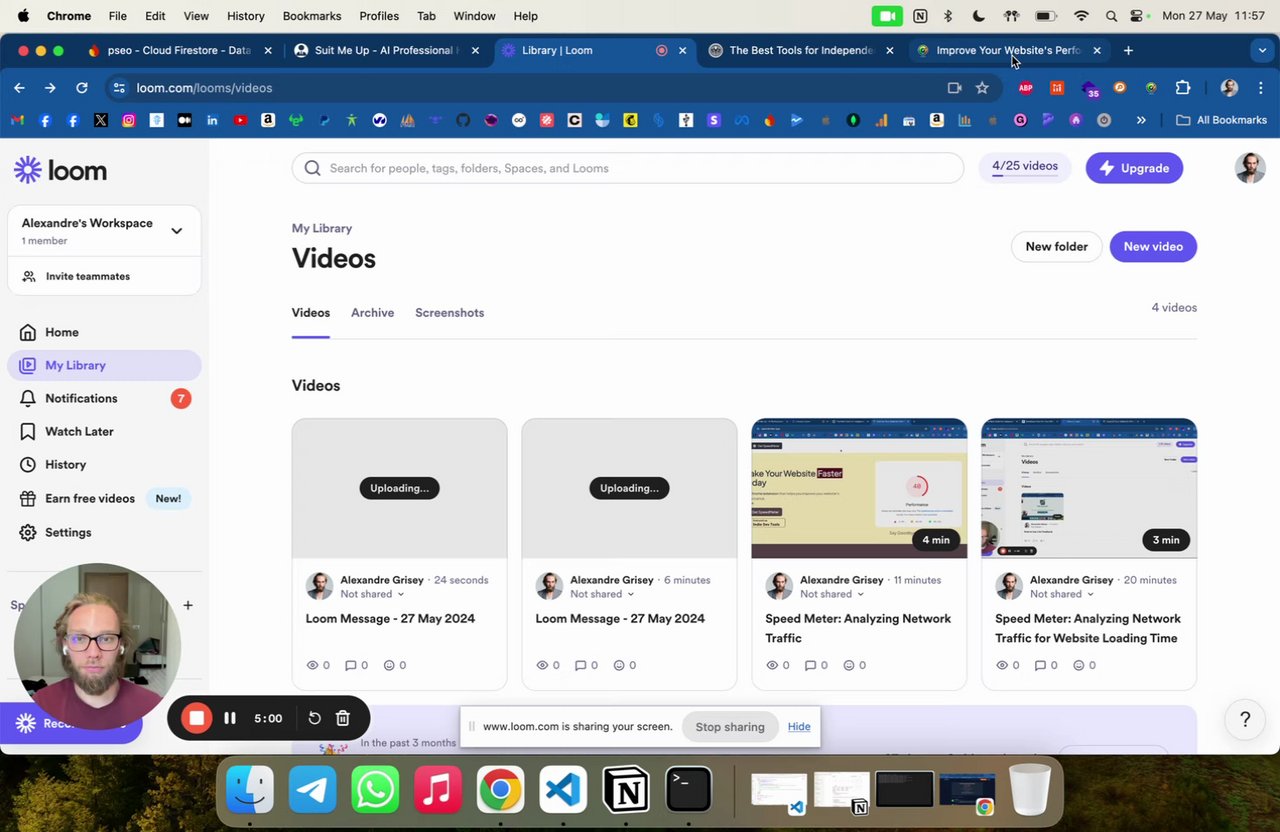The width and height of the screenshot is (1280, 832).
Task: Pause the Loom recording
Action: (x=230, y=718)
